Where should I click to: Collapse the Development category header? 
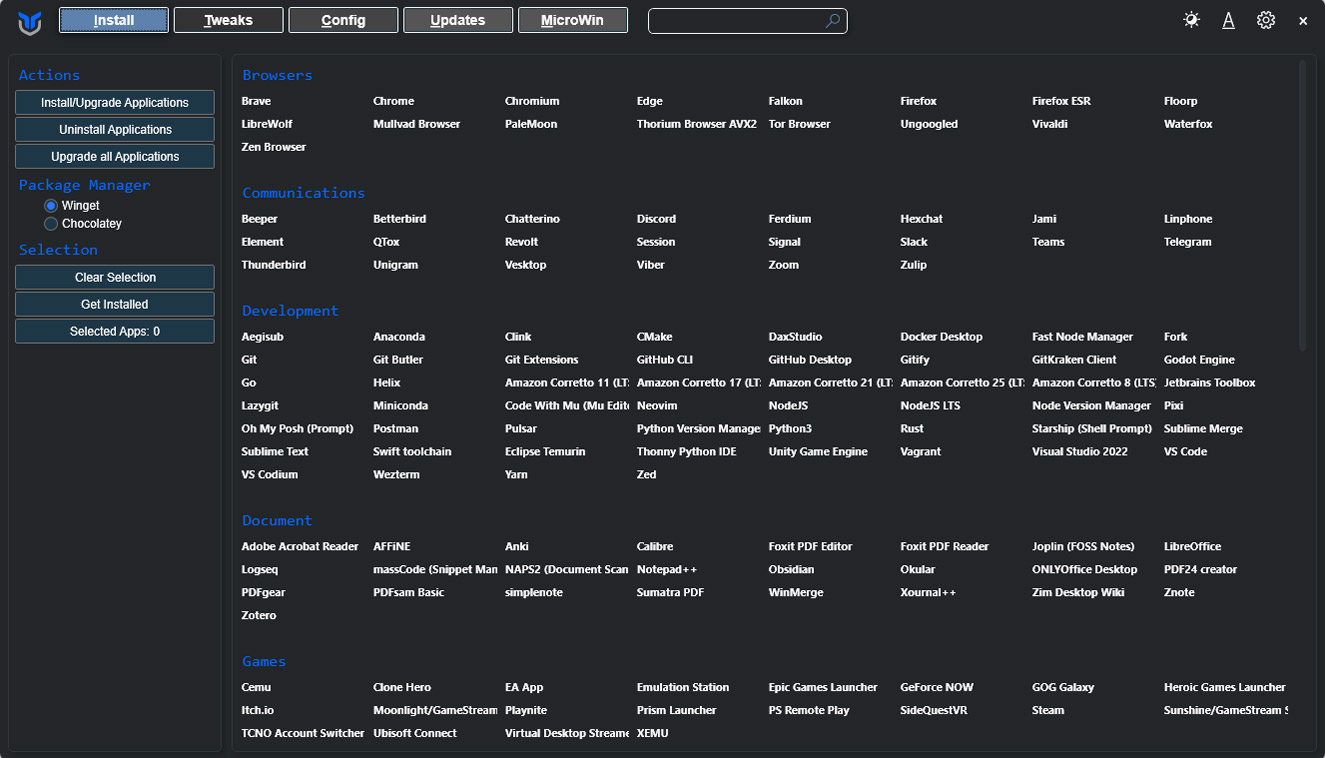click(290, 311)
